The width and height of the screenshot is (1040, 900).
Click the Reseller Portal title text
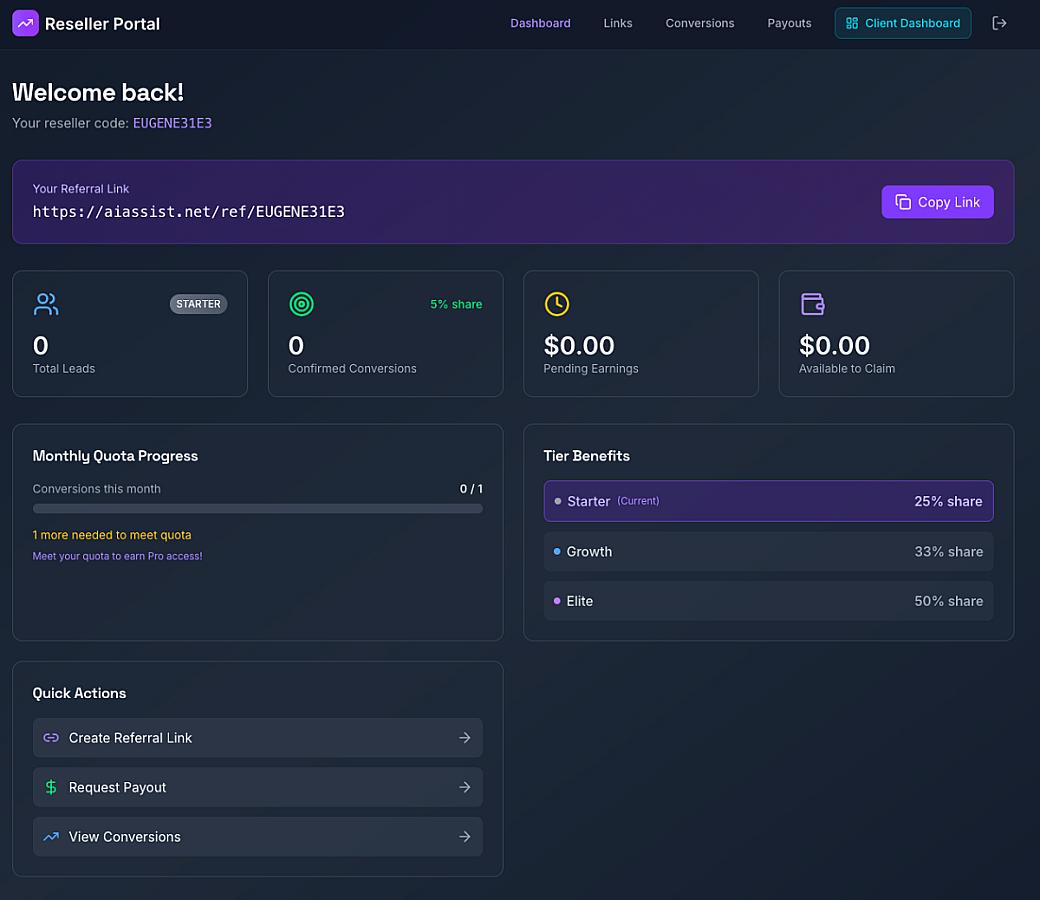click(x=102, y=24)
